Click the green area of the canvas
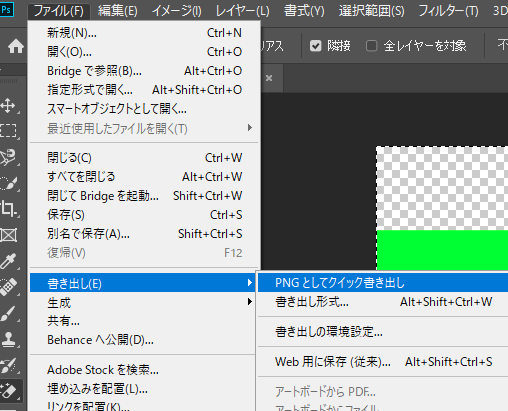 [x=442, y=250]
